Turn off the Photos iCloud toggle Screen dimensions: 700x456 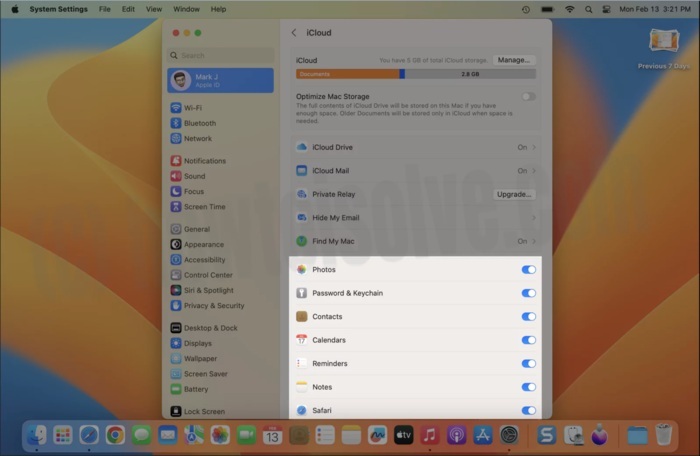click(528, 270)
